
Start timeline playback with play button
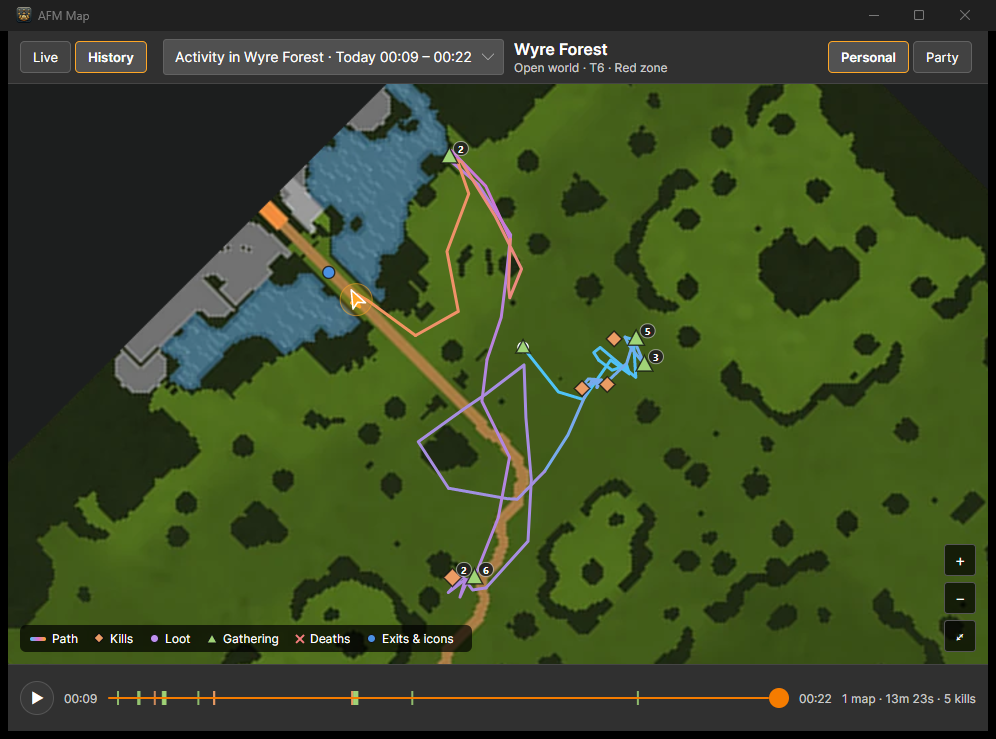[37, 698]
